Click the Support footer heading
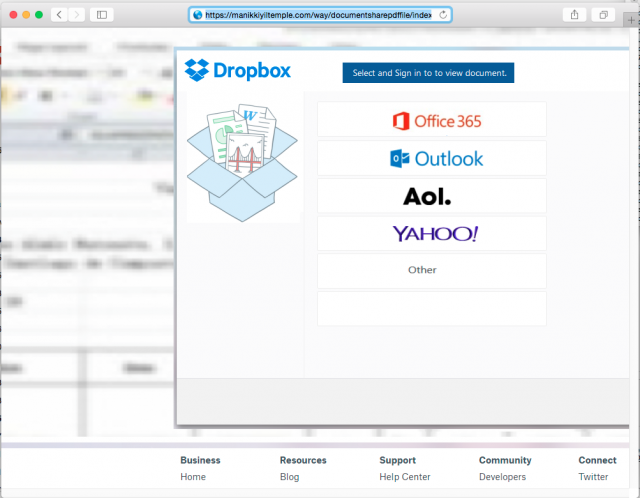The width and height of the screenshot is (640, 498). pos(397,460)
